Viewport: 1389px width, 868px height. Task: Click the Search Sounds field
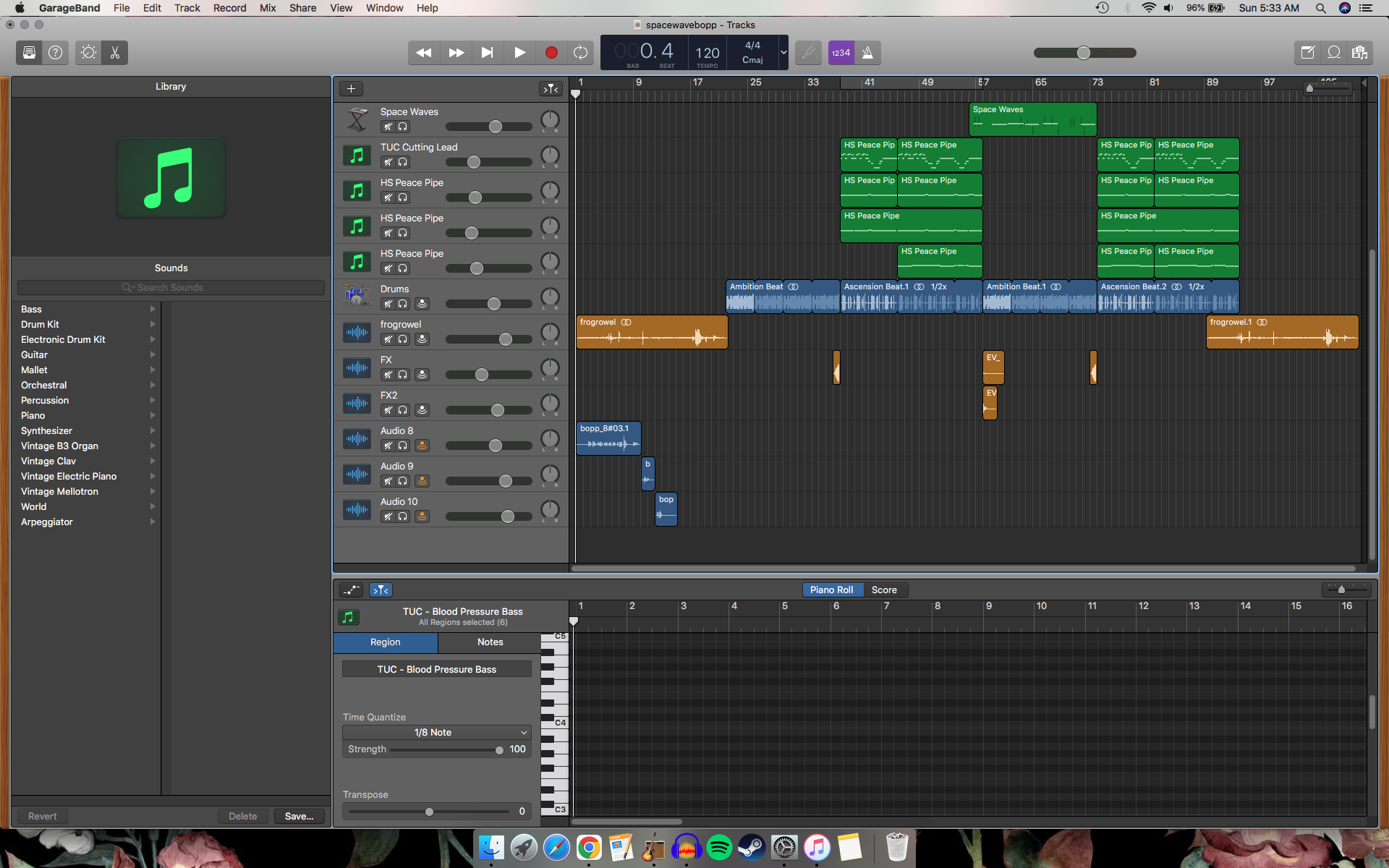[x=171, y=288]
